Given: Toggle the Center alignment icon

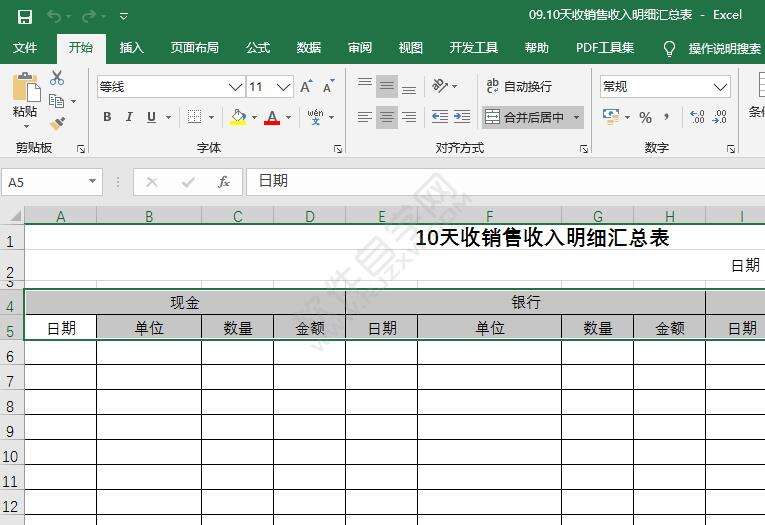Looking at the screenshot, I should click(x=386, y=117).
